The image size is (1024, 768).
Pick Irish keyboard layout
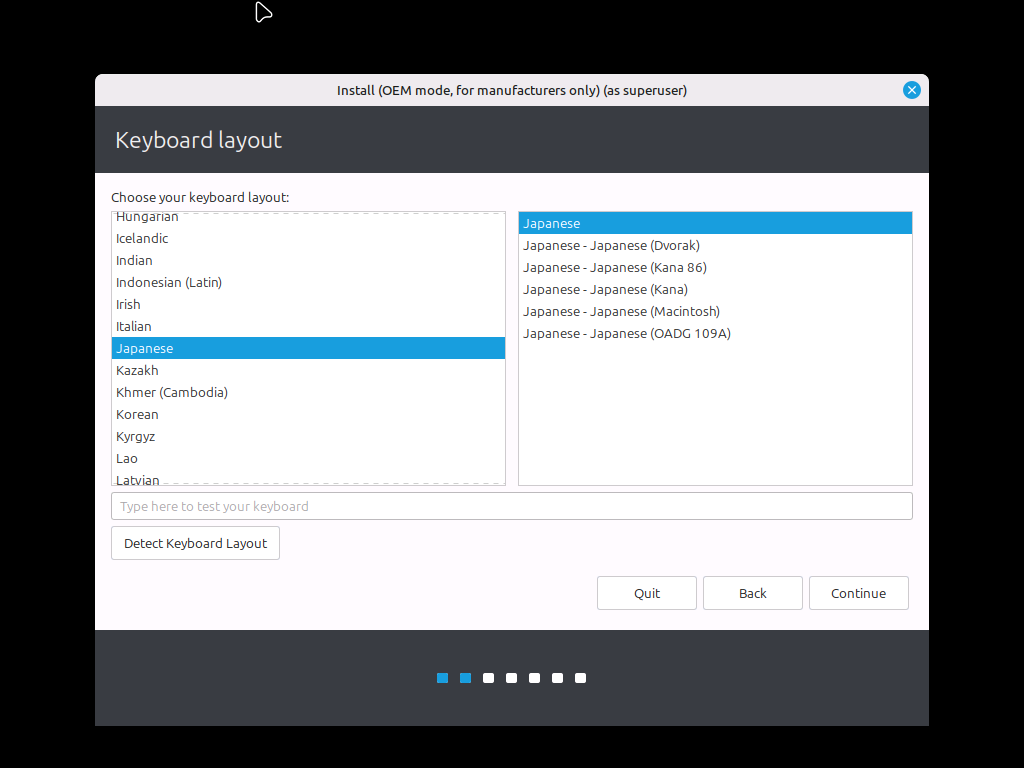point(128,304)
